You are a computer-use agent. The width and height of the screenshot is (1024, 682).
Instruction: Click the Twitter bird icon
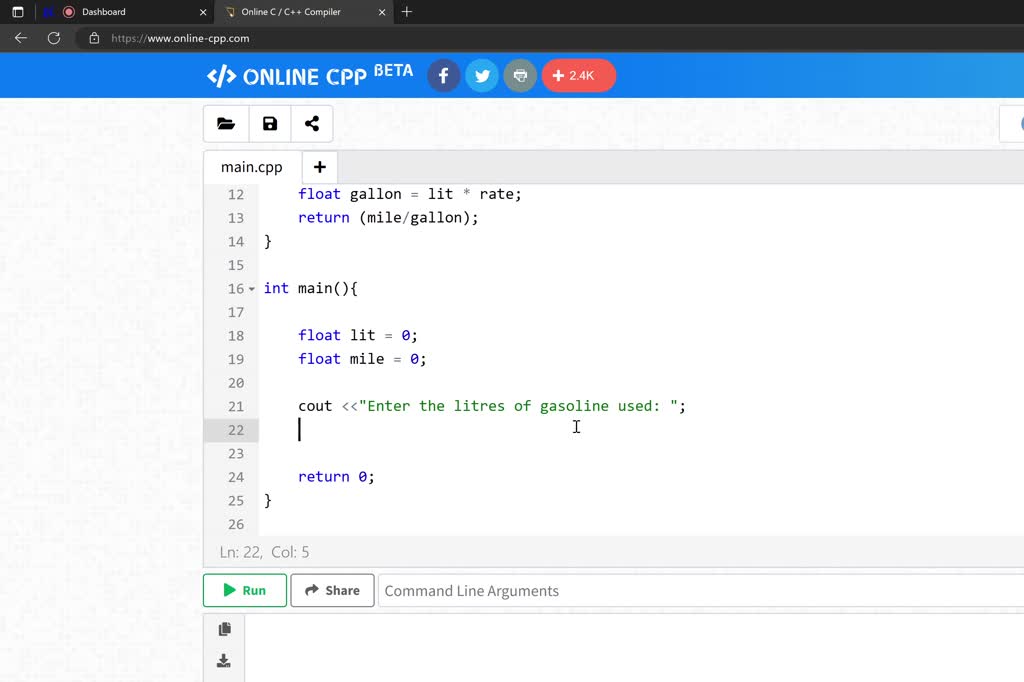click(x=481, y=75)
